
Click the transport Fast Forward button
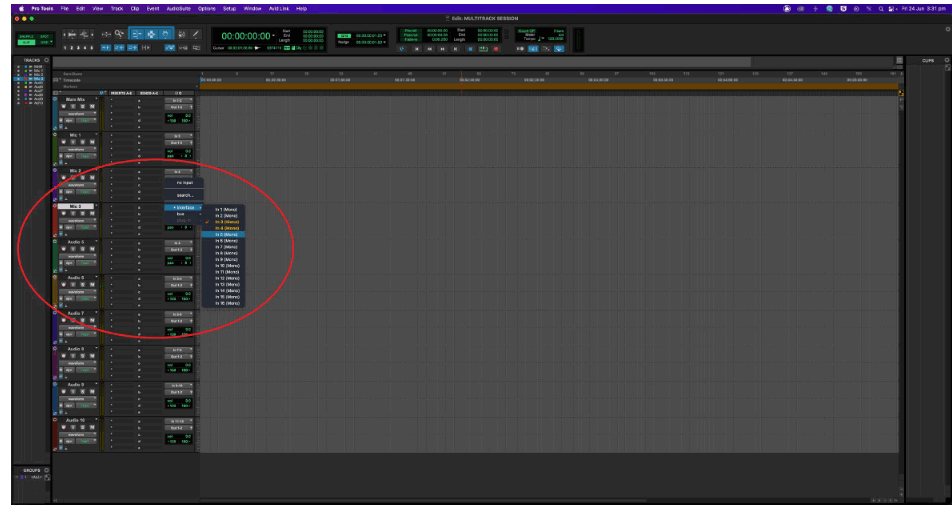point(443,49)
